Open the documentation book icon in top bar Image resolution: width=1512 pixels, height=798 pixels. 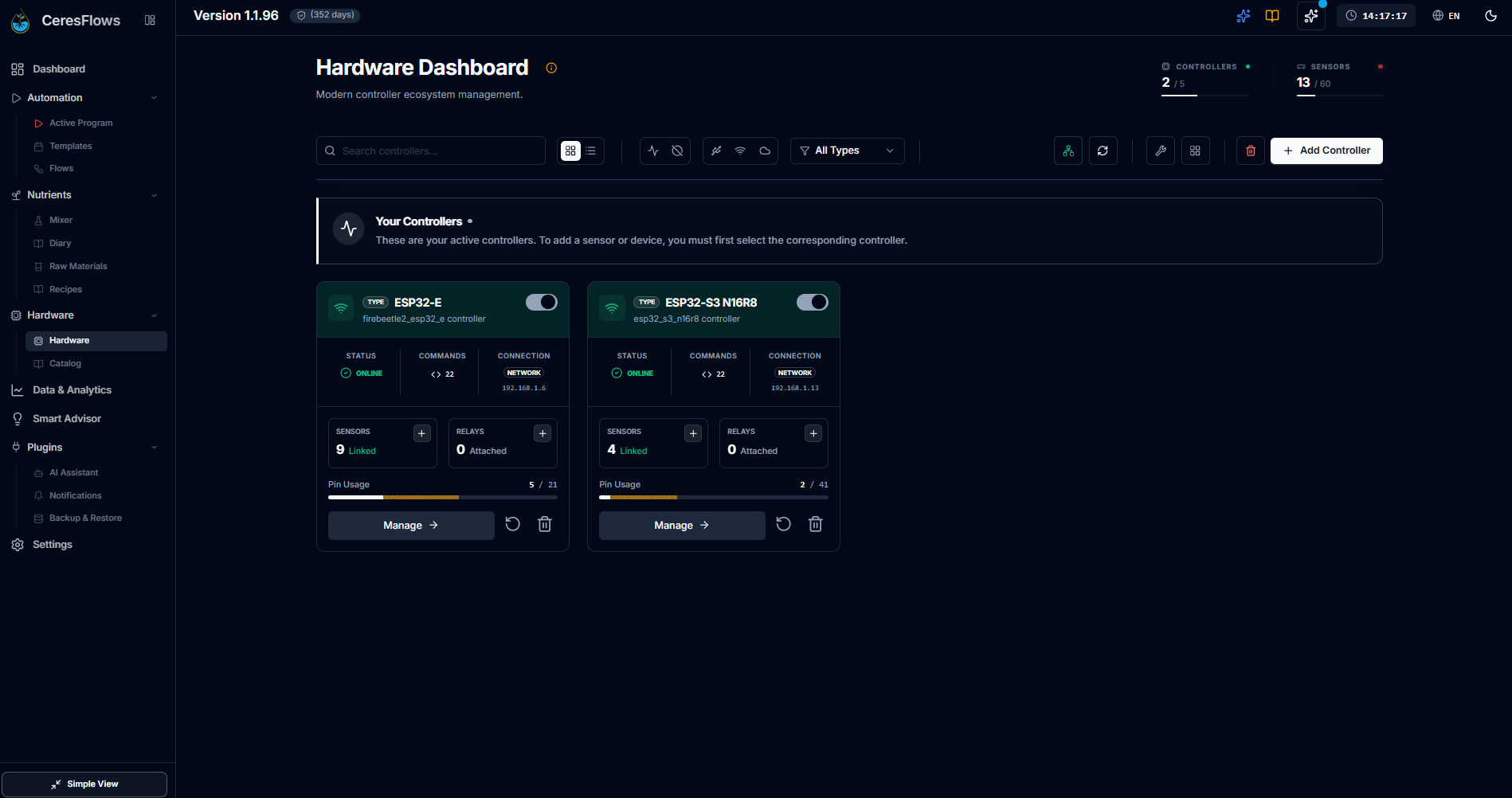click(1272, 16)
